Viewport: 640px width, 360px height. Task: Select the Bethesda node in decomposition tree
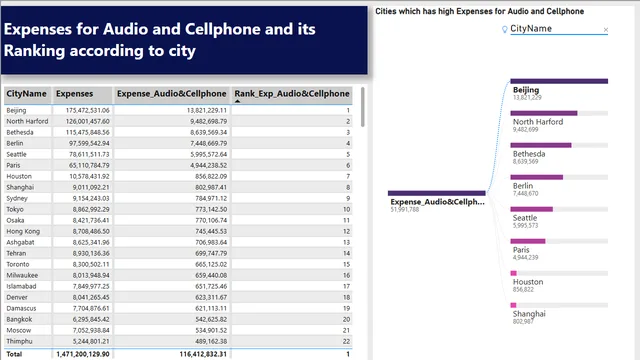click(x=559, y=153)
